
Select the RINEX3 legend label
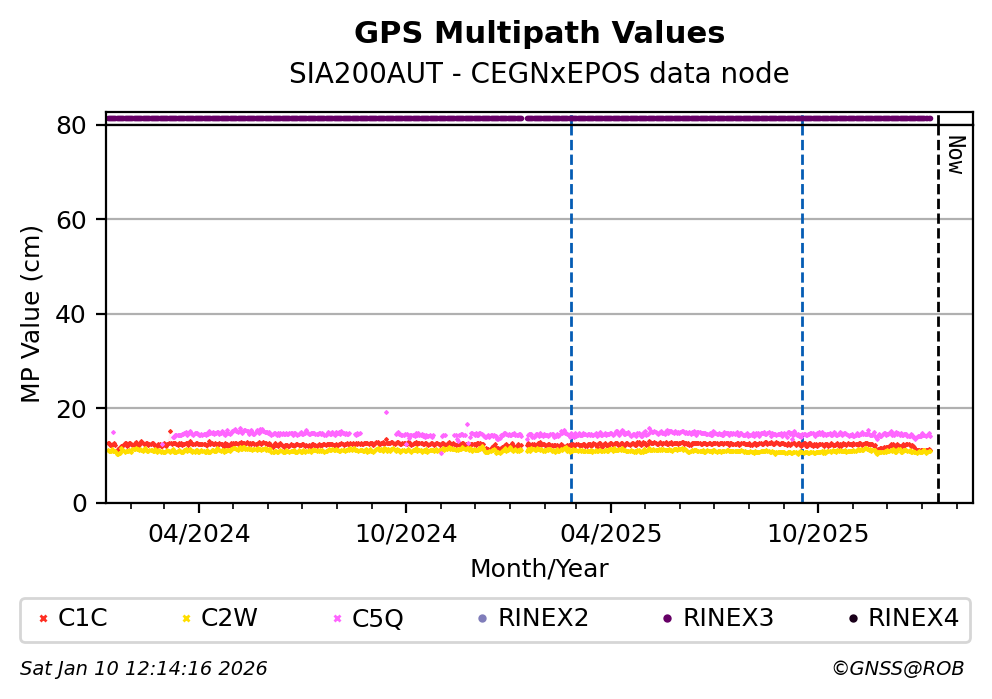pos(727,619)
